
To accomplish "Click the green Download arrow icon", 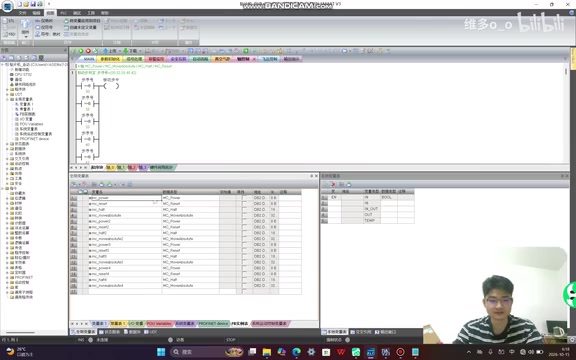I will pyautogui.click(x=126, y=51).
